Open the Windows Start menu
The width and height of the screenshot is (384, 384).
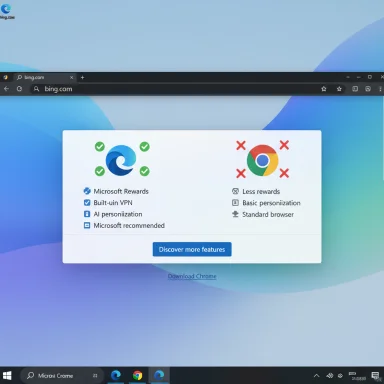point(7,376)
